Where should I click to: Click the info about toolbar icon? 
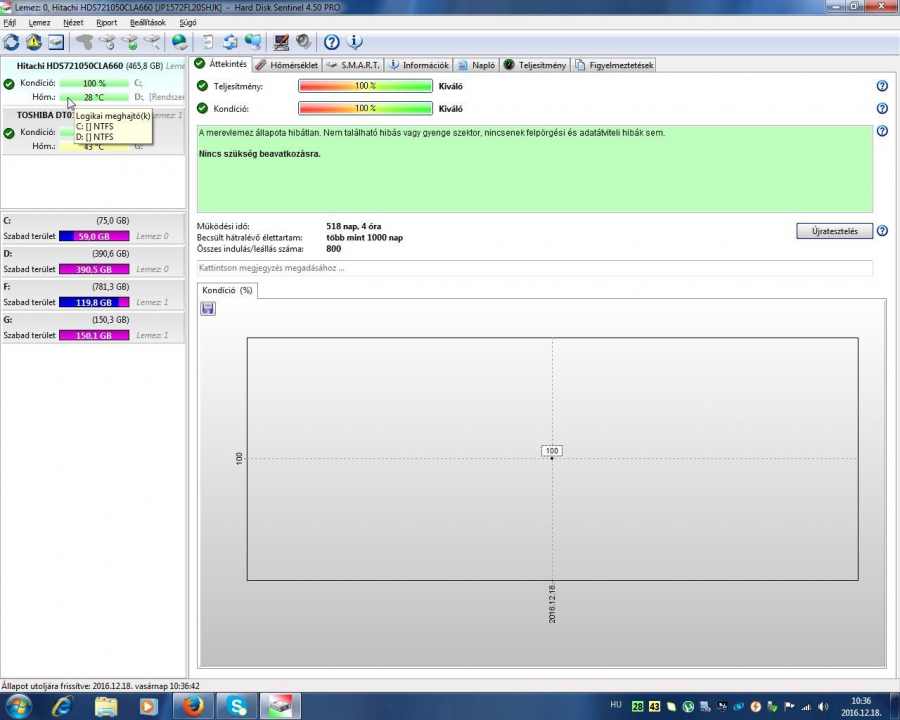(355, 42)
